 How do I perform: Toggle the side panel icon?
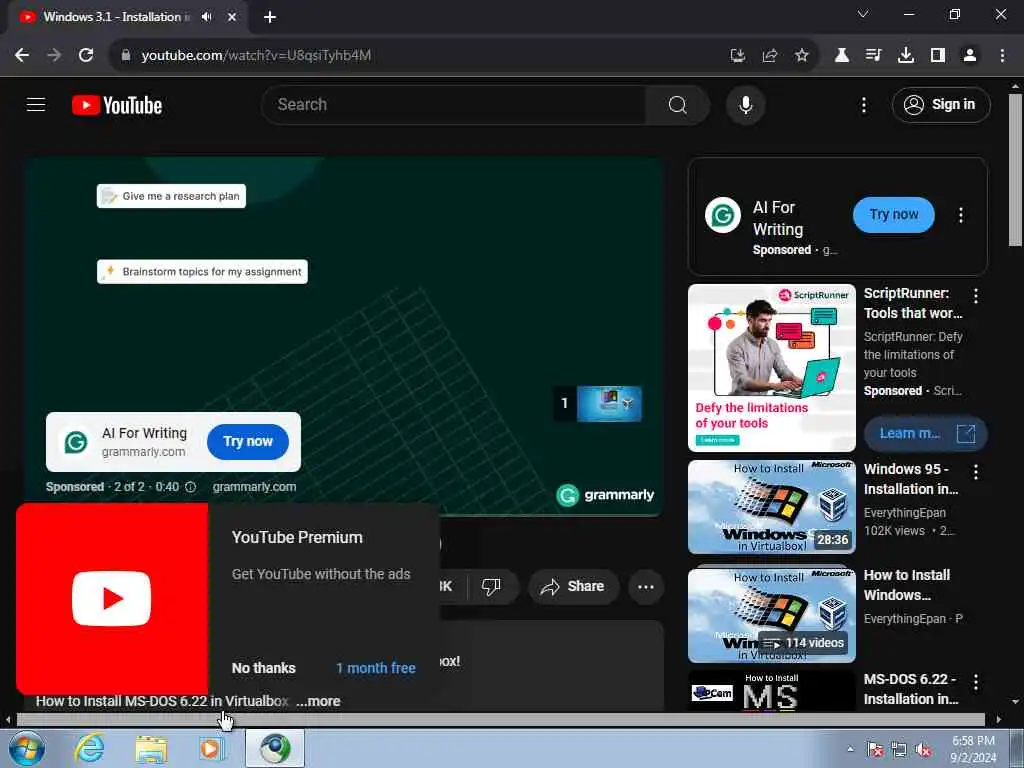coord(938,56)
